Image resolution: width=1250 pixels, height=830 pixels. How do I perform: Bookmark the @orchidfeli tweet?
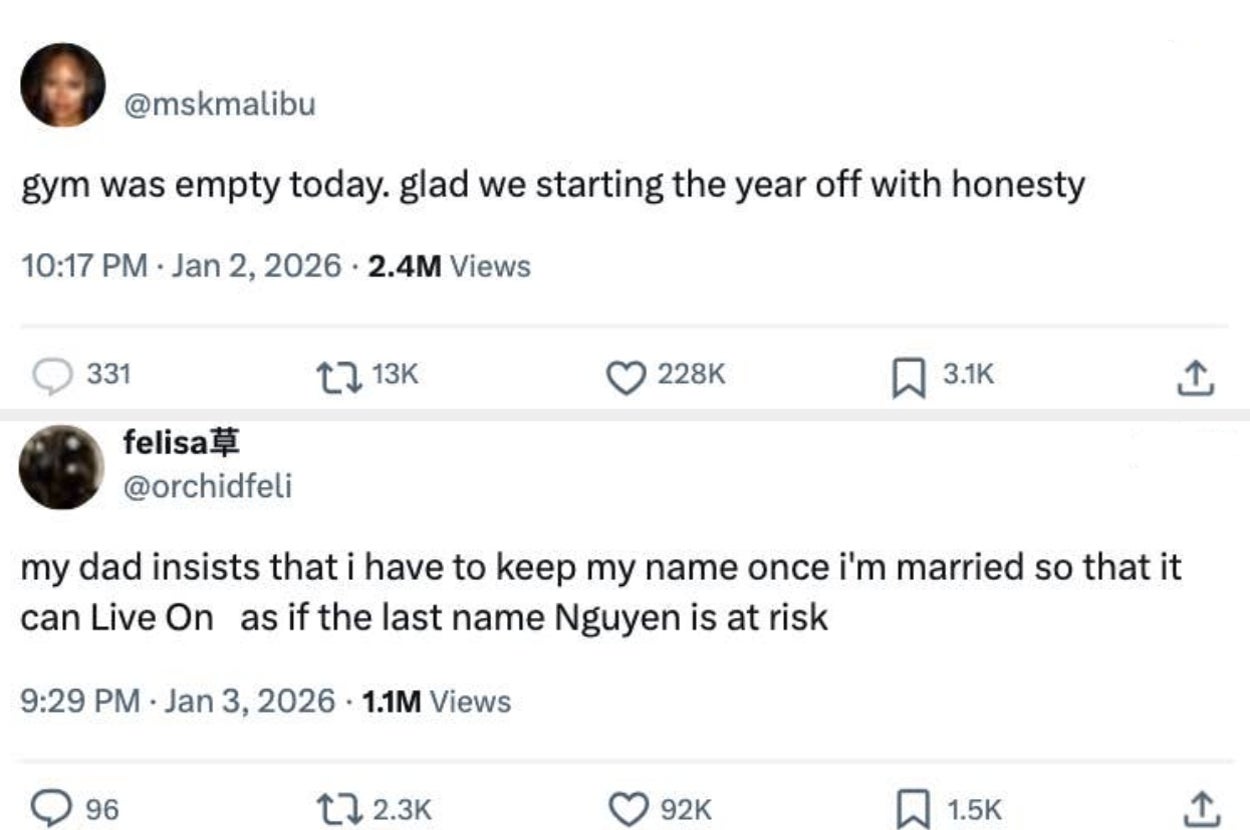pyautogui.click(x=908, y=808)
